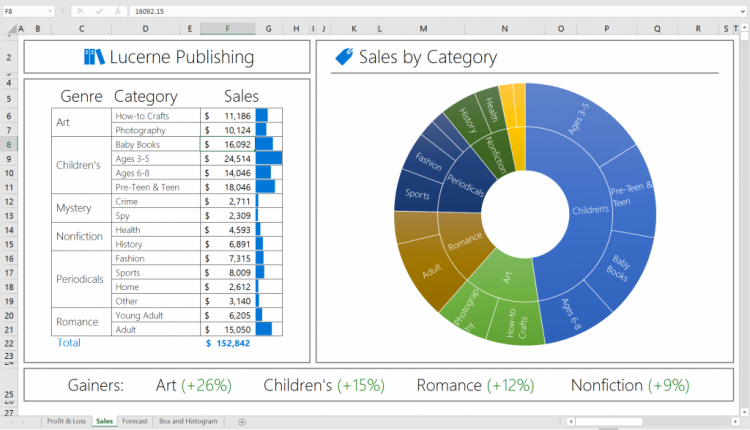
Task: Click the Romance (+12%) gainer text
Action: pos(475,385)
